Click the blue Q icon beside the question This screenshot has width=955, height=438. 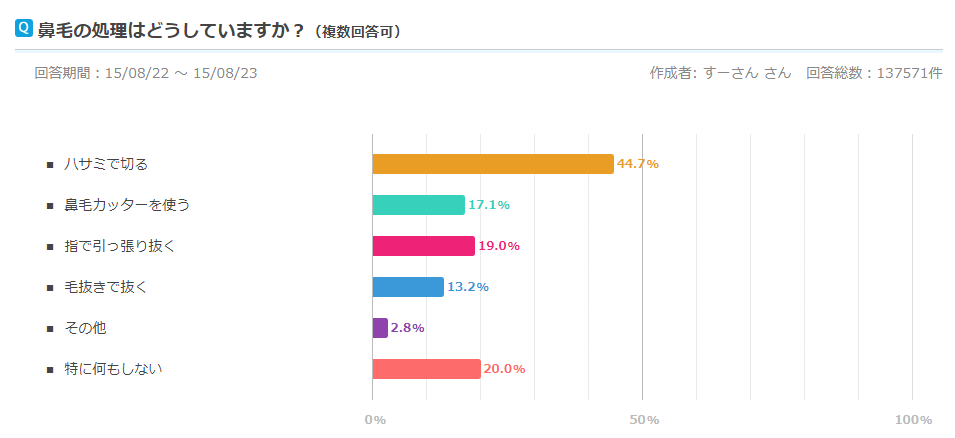point(24,29)
